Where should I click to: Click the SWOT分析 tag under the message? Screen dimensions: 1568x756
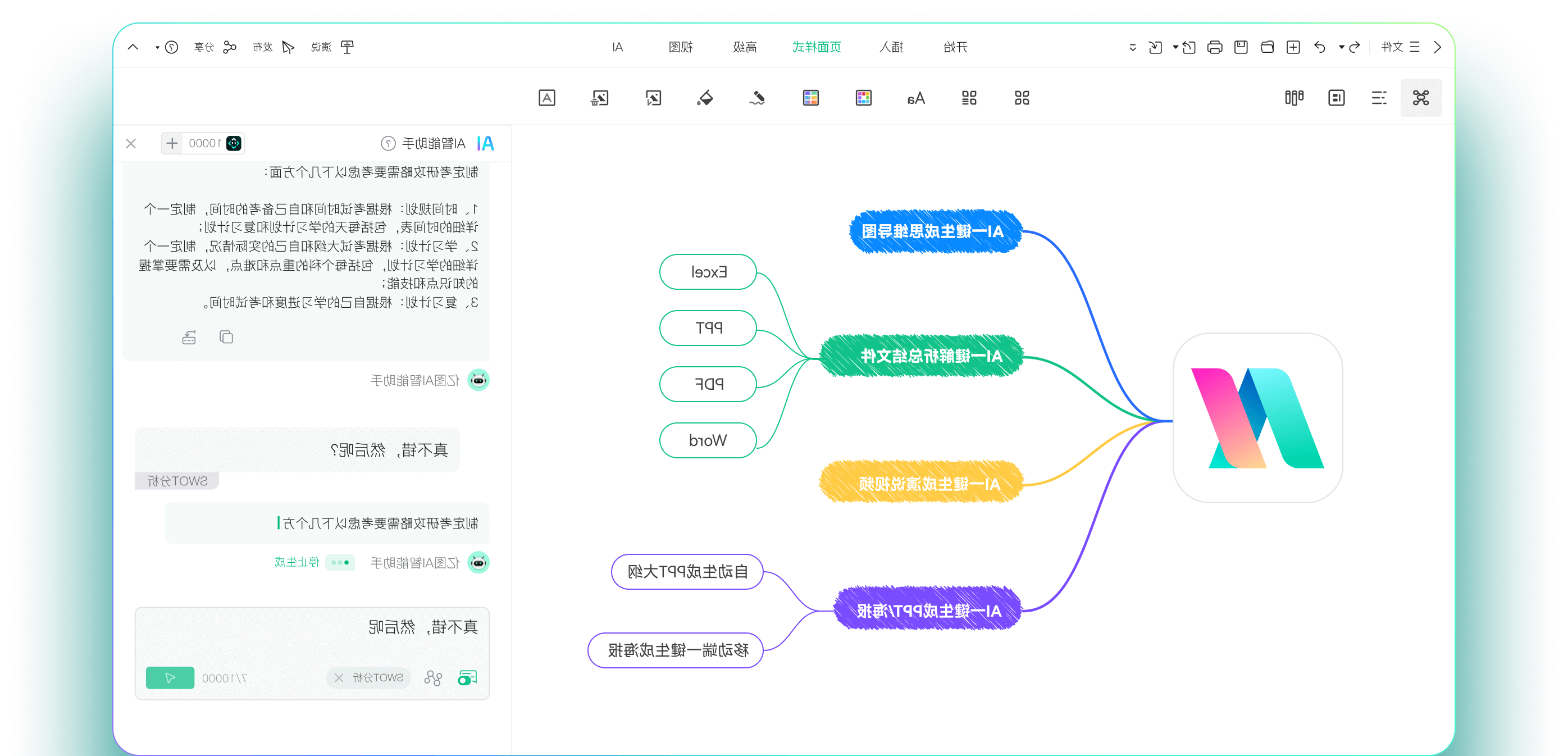176,481
